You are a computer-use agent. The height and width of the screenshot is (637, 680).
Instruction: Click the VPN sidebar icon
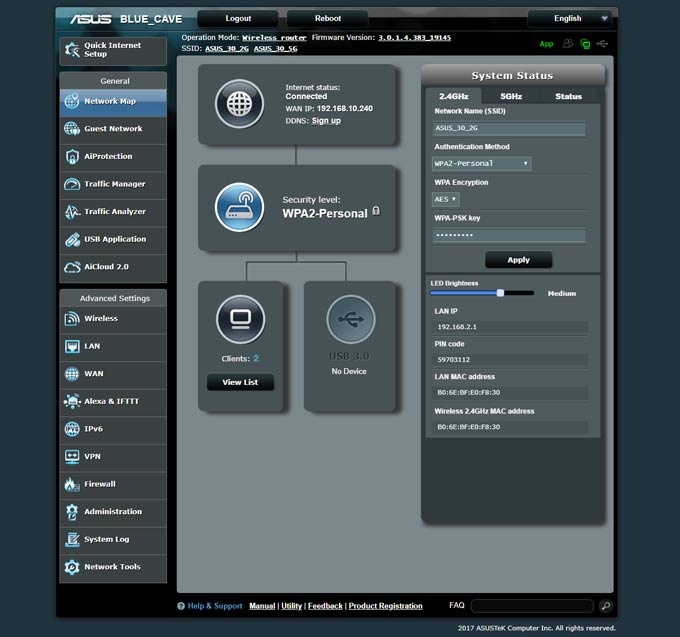72,457
